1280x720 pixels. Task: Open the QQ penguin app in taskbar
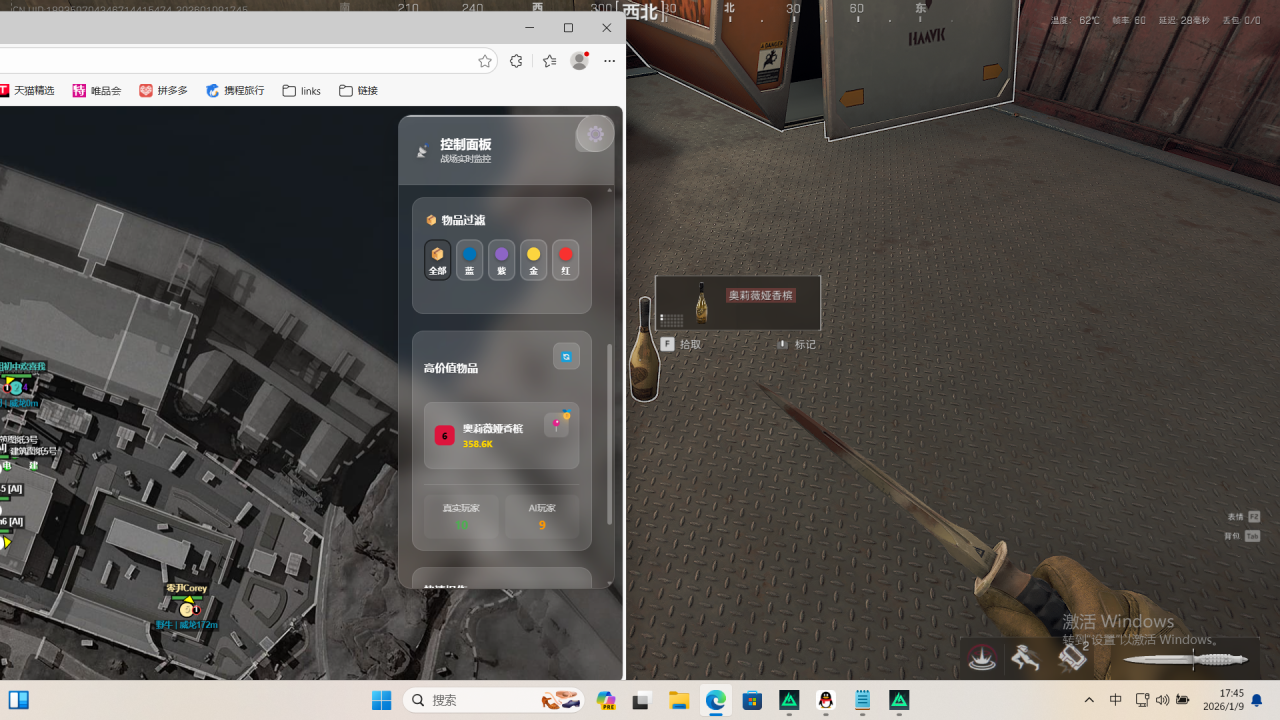pyautogui.click(x=826, y=700)
